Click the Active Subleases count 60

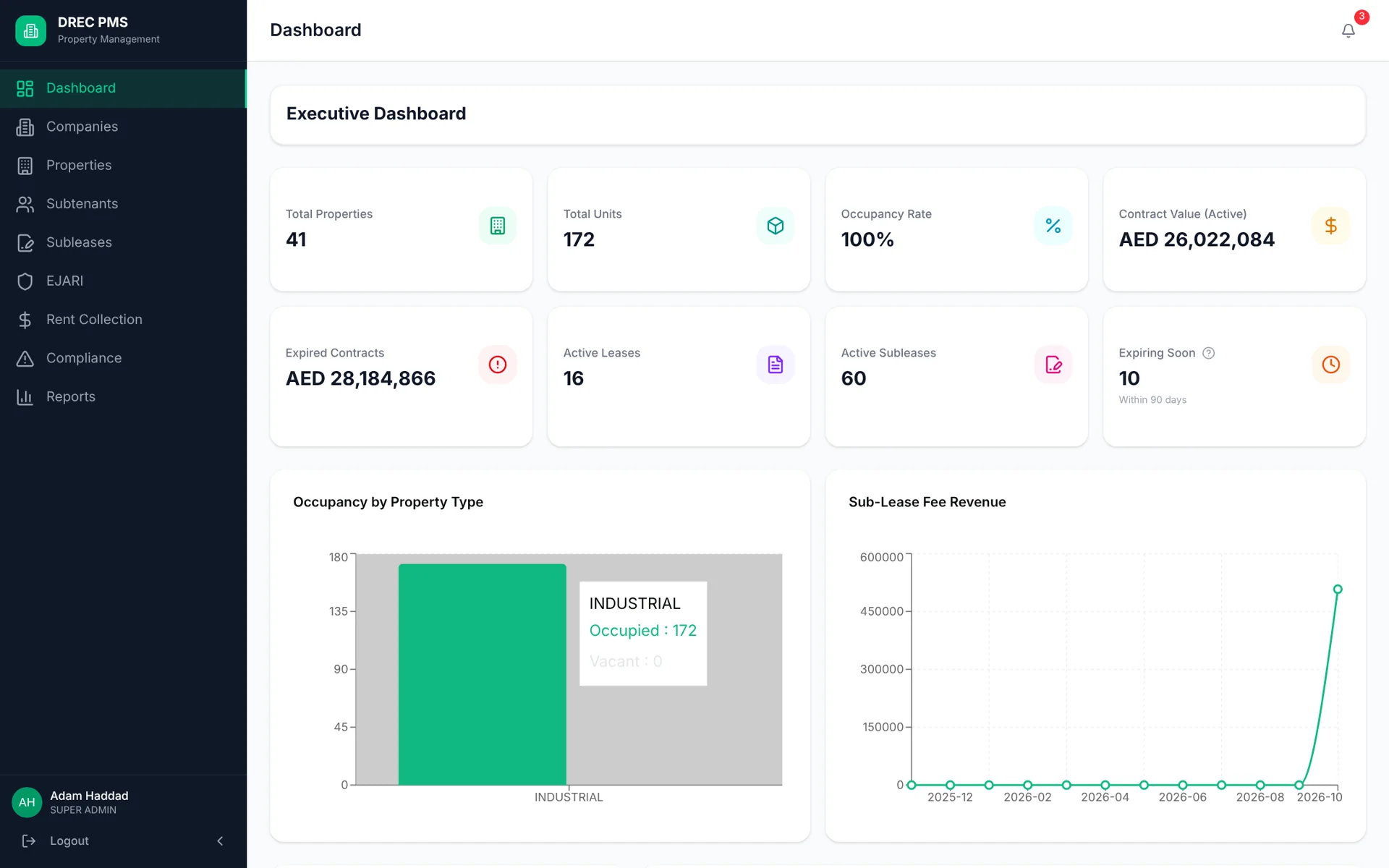pyautogui.click(x=854, y=378)
